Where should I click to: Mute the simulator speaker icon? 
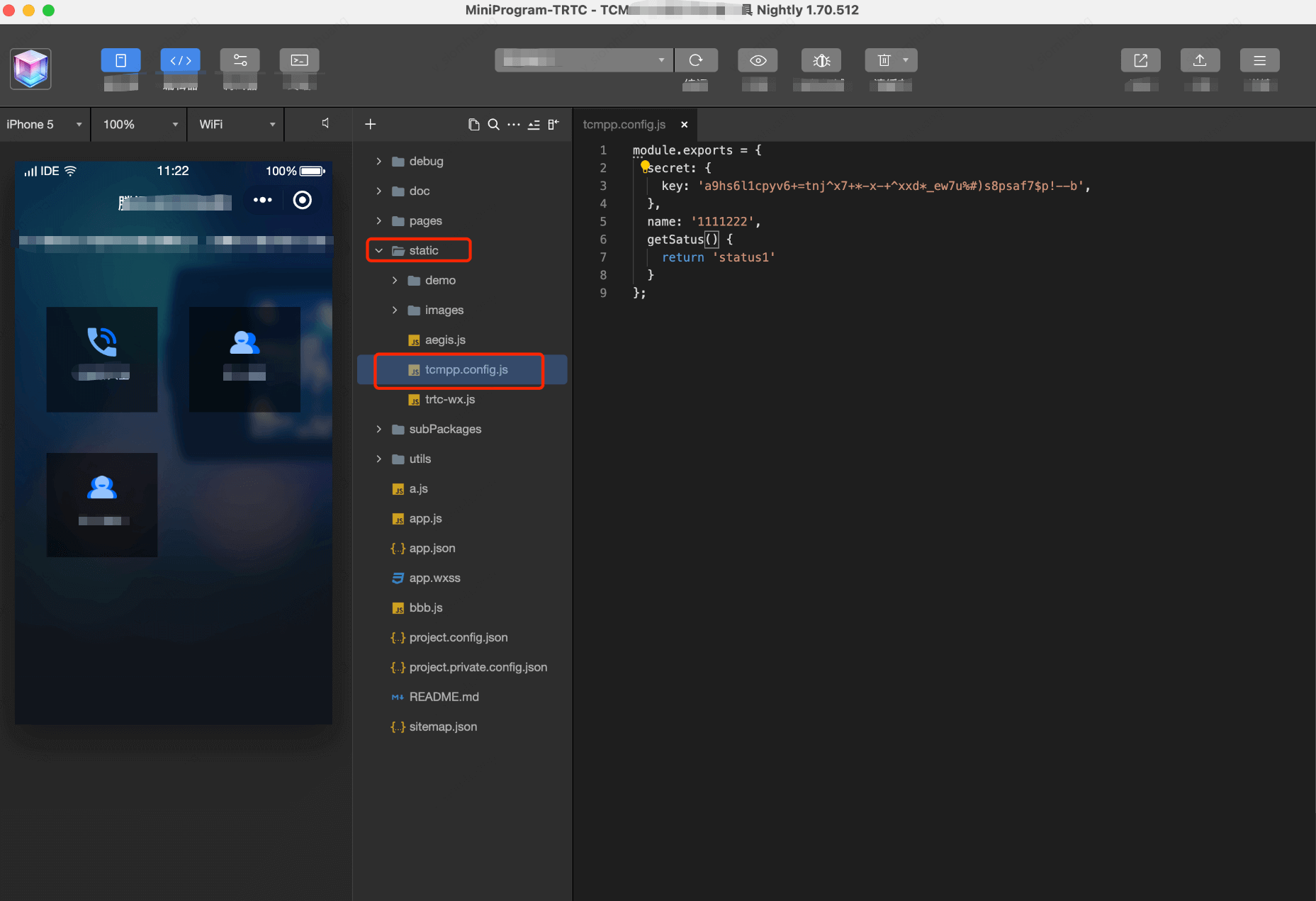tap(325, 123)
